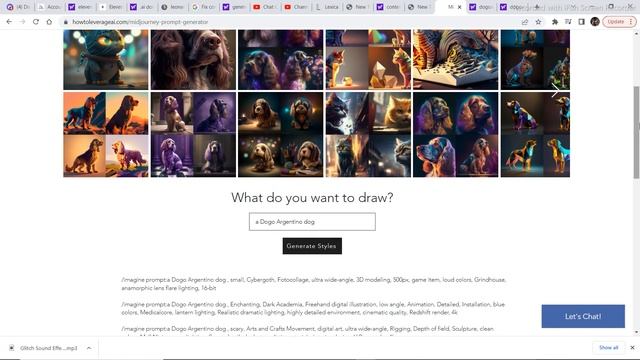
Task: Switch to the '(4) Di' first tab
Action: coord(18,7)
